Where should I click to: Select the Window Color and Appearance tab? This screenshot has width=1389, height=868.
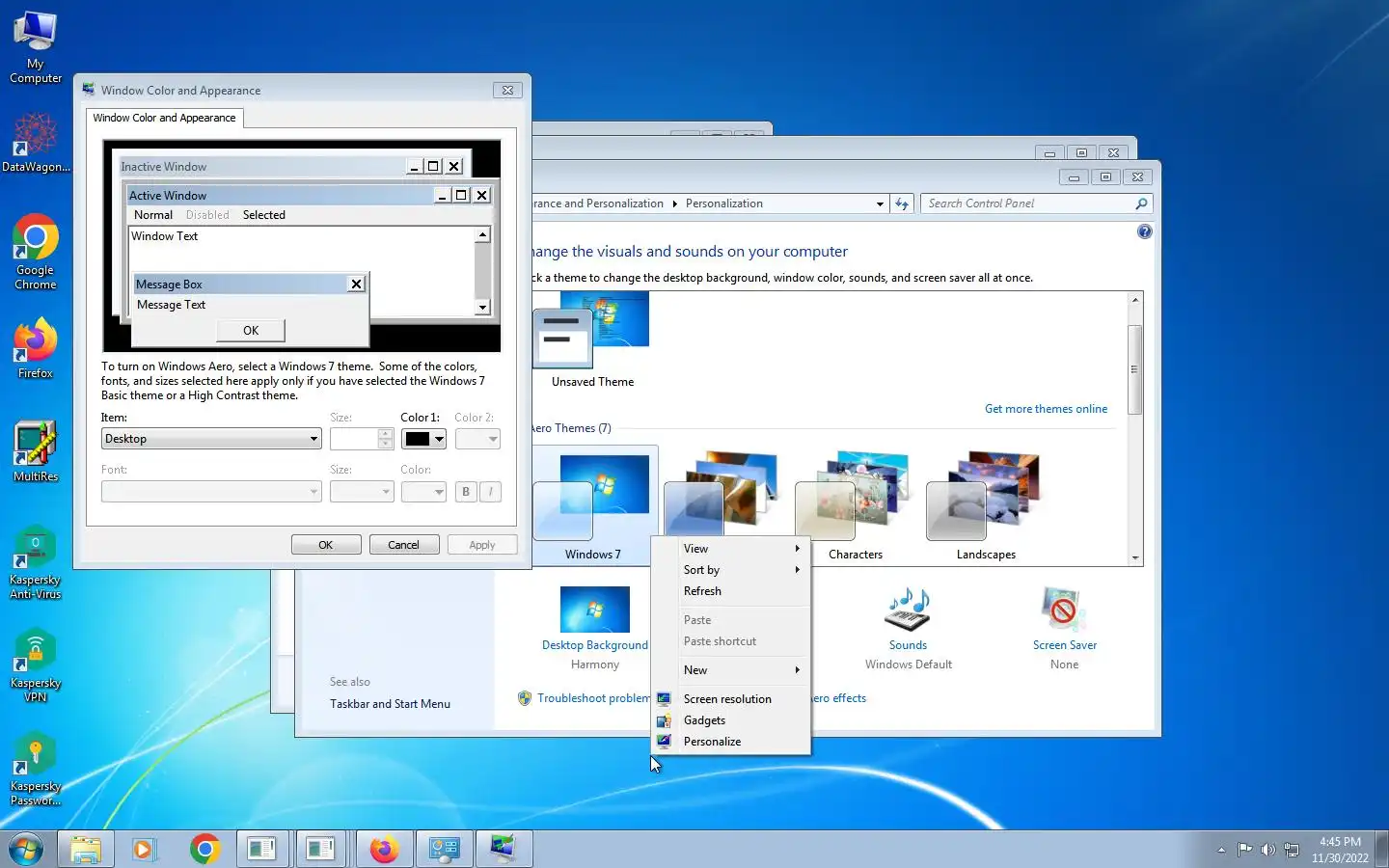point(164,118)
